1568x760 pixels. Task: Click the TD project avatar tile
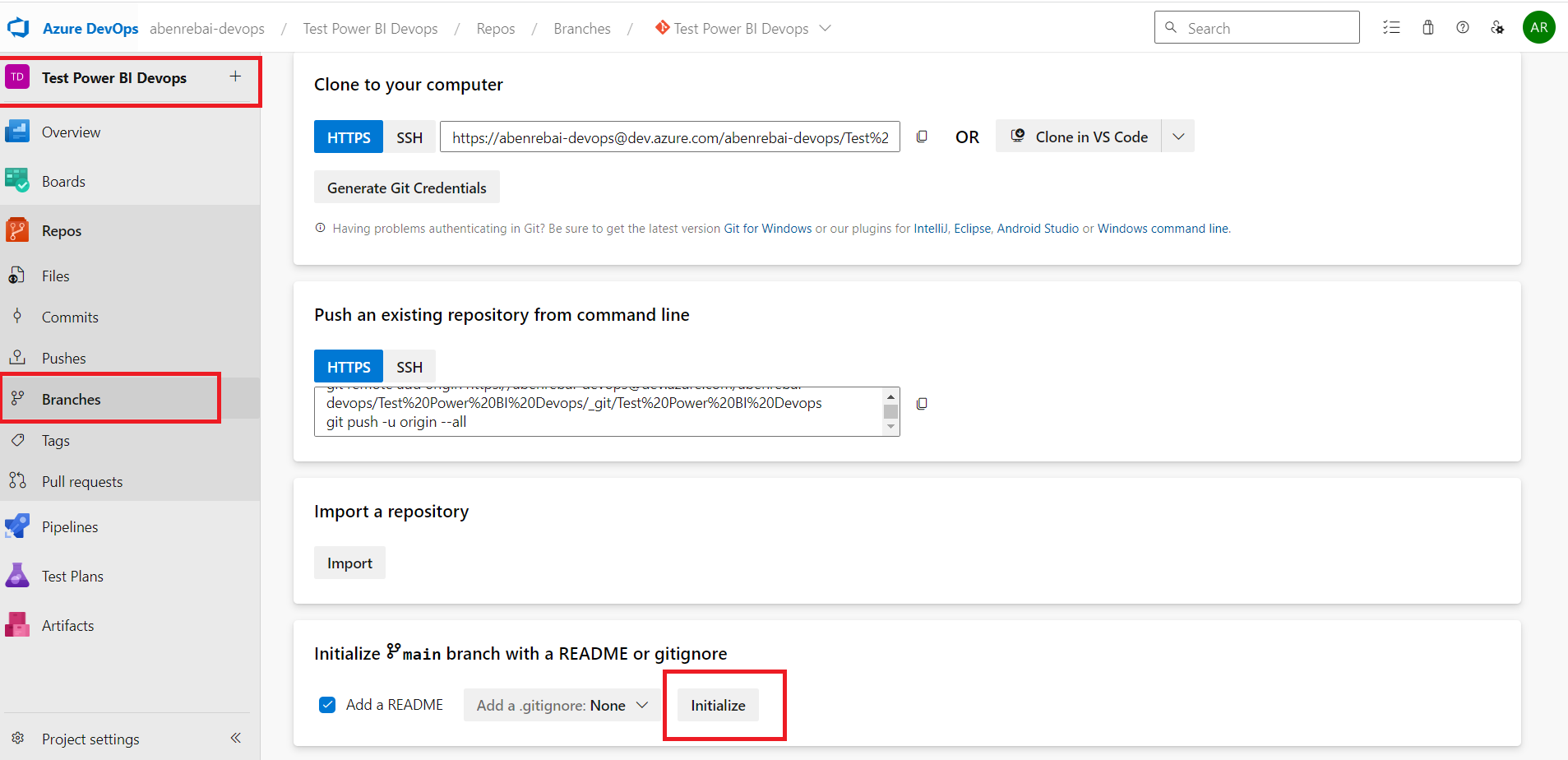[17, 77]
